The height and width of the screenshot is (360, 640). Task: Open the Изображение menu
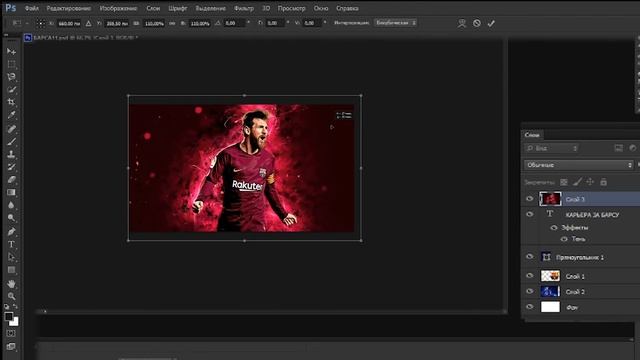[118, 8]
